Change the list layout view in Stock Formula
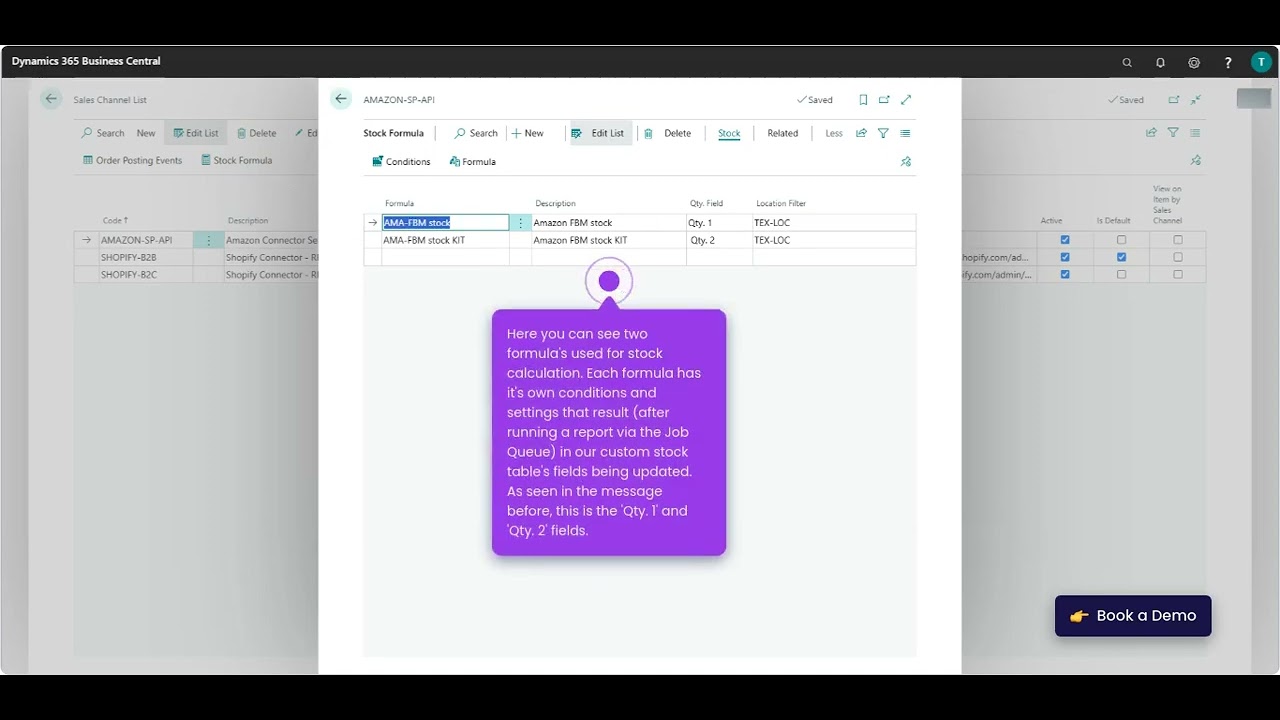The image size is (1280, 720). [x=905, y=133]
